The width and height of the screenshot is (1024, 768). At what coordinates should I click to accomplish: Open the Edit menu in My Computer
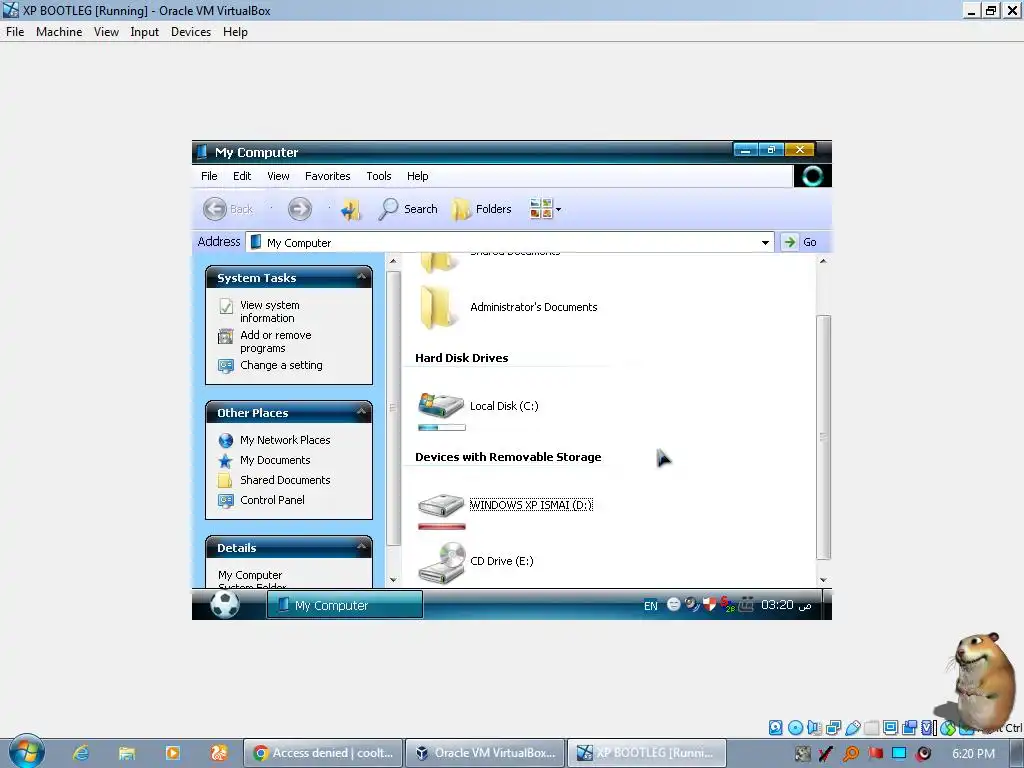(x=242, y=176)
